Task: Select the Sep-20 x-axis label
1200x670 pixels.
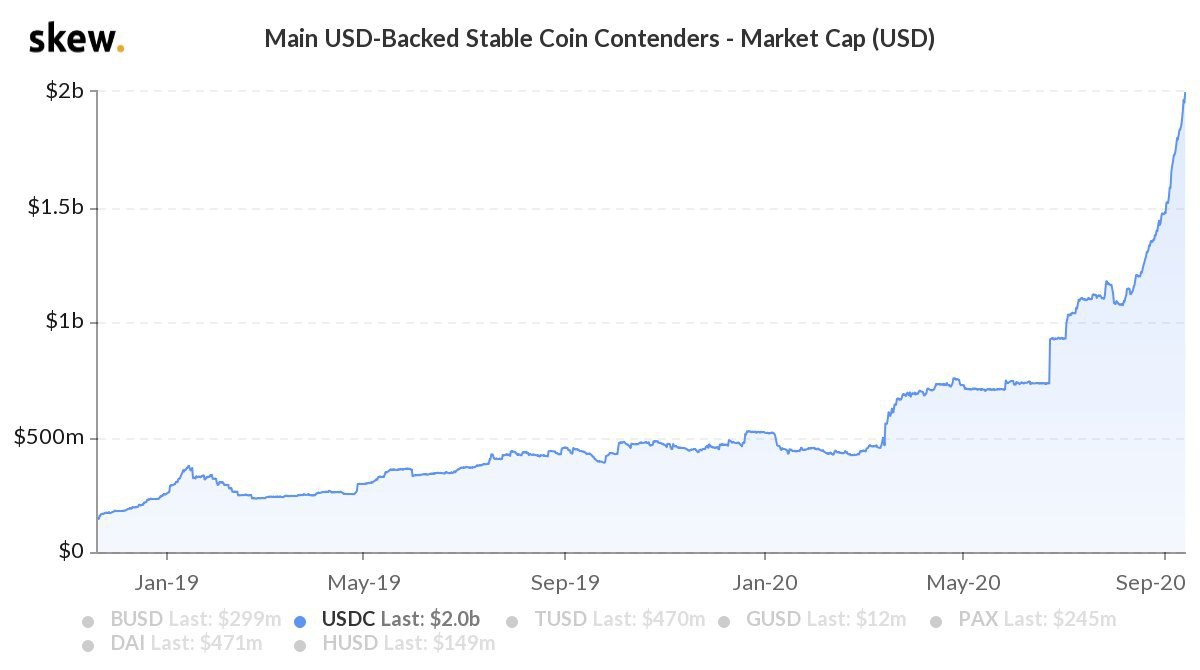Action: click(1163, 581)
